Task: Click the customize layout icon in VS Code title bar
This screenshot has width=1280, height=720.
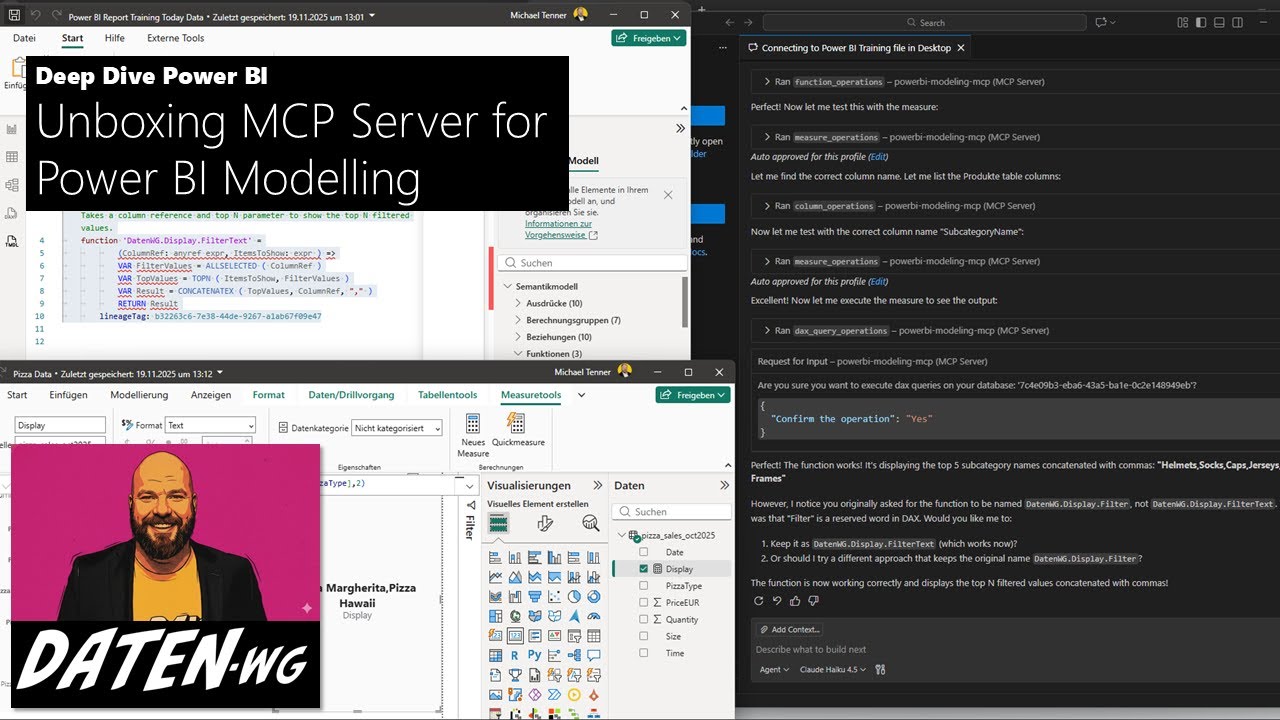Action: (1183, 22)
